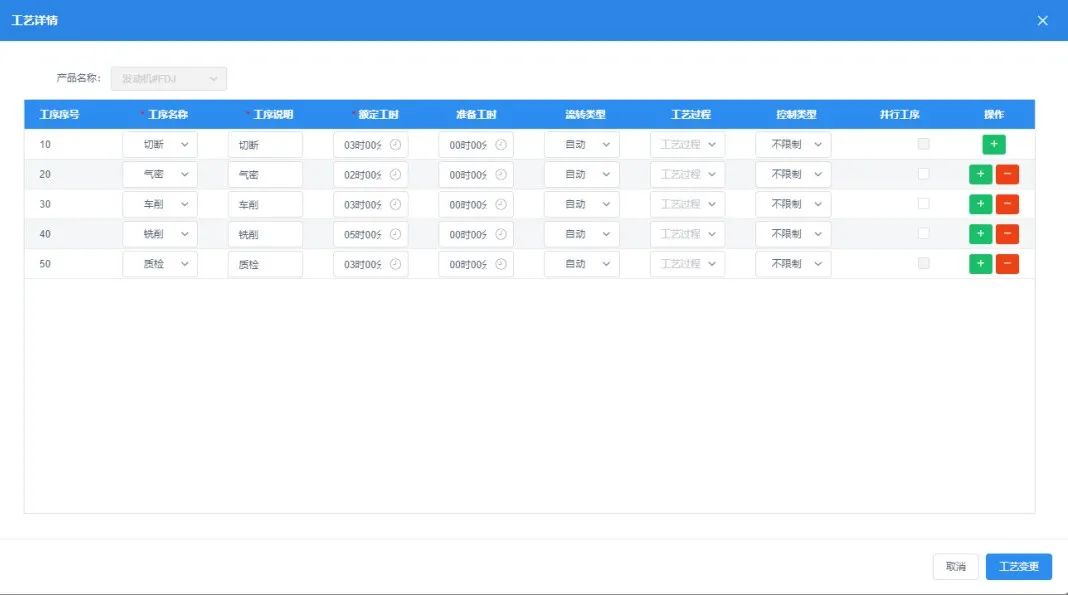Image resolution: width=1068 pixels, height=595 pixels.
Task: Edit 工序说明 field containing 车削
Action: click(265, 204)
